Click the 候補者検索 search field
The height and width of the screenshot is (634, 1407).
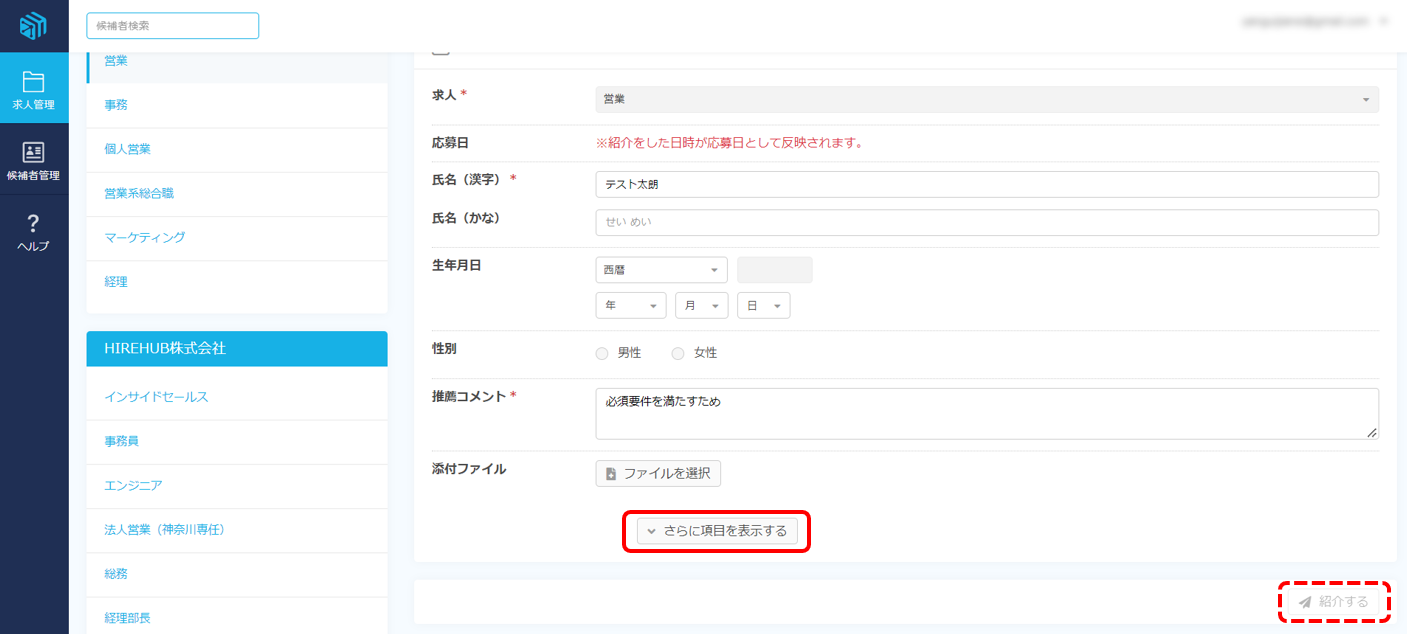pos(172,26)
